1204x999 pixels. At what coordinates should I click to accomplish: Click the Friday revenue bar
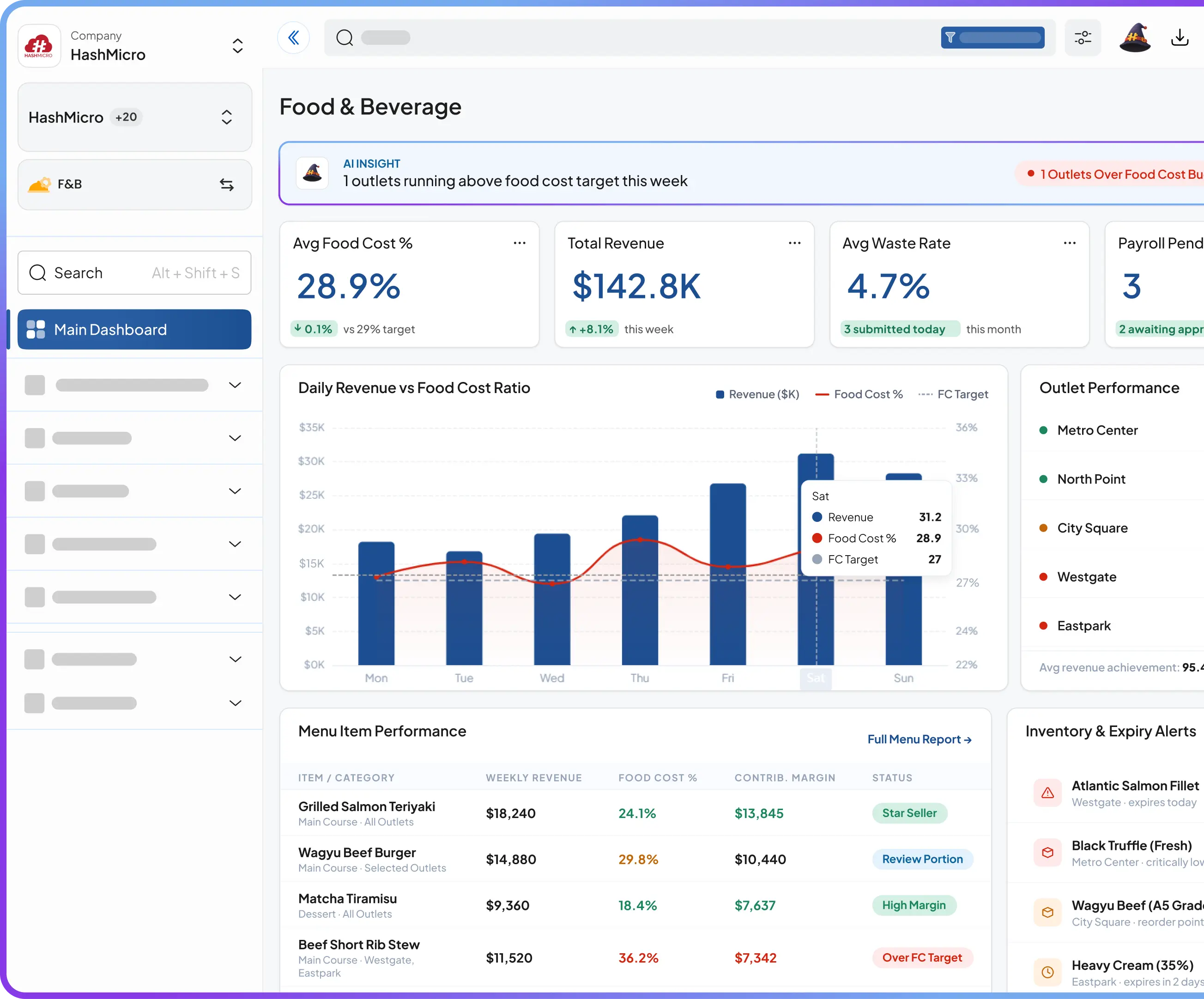tap(727, 574)
